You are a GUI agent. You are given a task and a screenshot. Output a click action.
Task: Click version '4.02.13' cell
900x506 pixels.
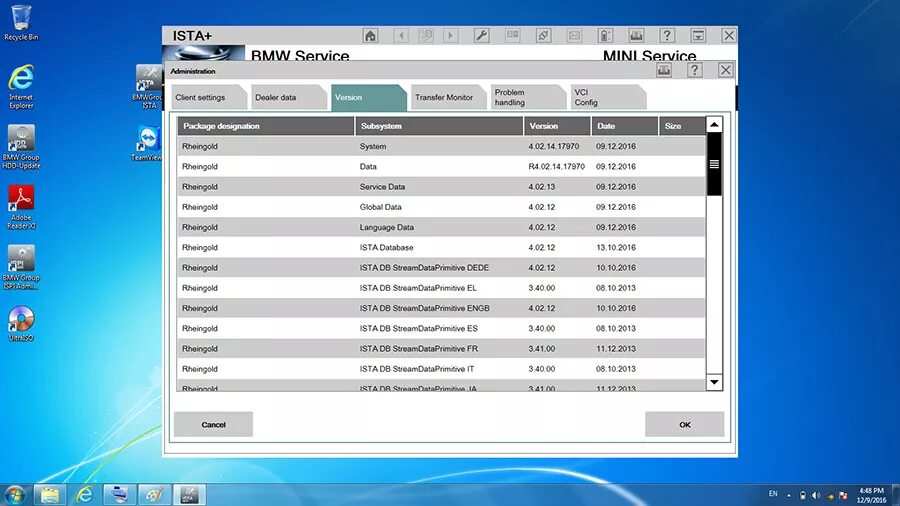pyautogui.click(x=542, y=187)
